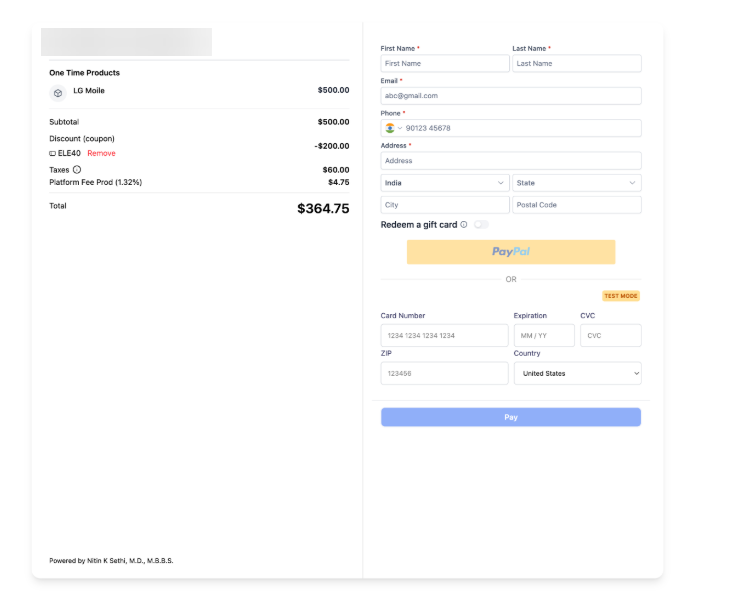Click the CVC input box
Viewport: 746px width, 597px height.
610,336
